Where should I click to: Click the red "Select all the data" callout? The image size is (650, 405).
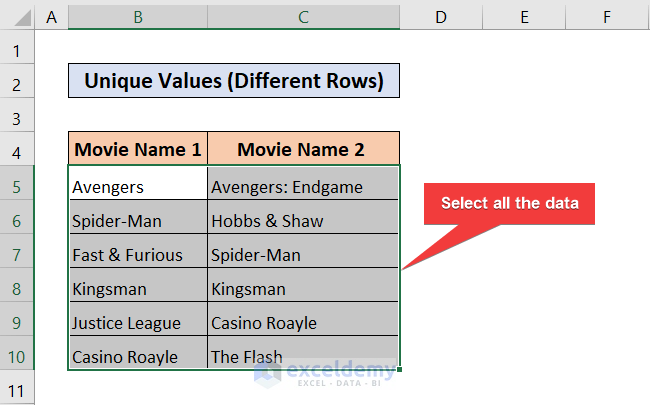pyautogui.click(x=509, y=204)
